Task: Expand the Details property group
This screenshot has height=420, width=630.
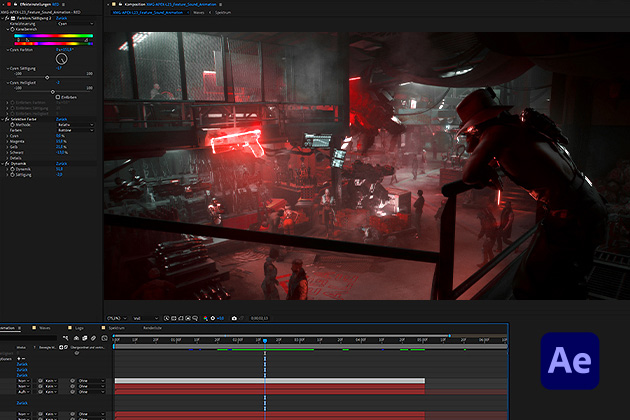Action: pyautogui.click(x=7, y=158)
